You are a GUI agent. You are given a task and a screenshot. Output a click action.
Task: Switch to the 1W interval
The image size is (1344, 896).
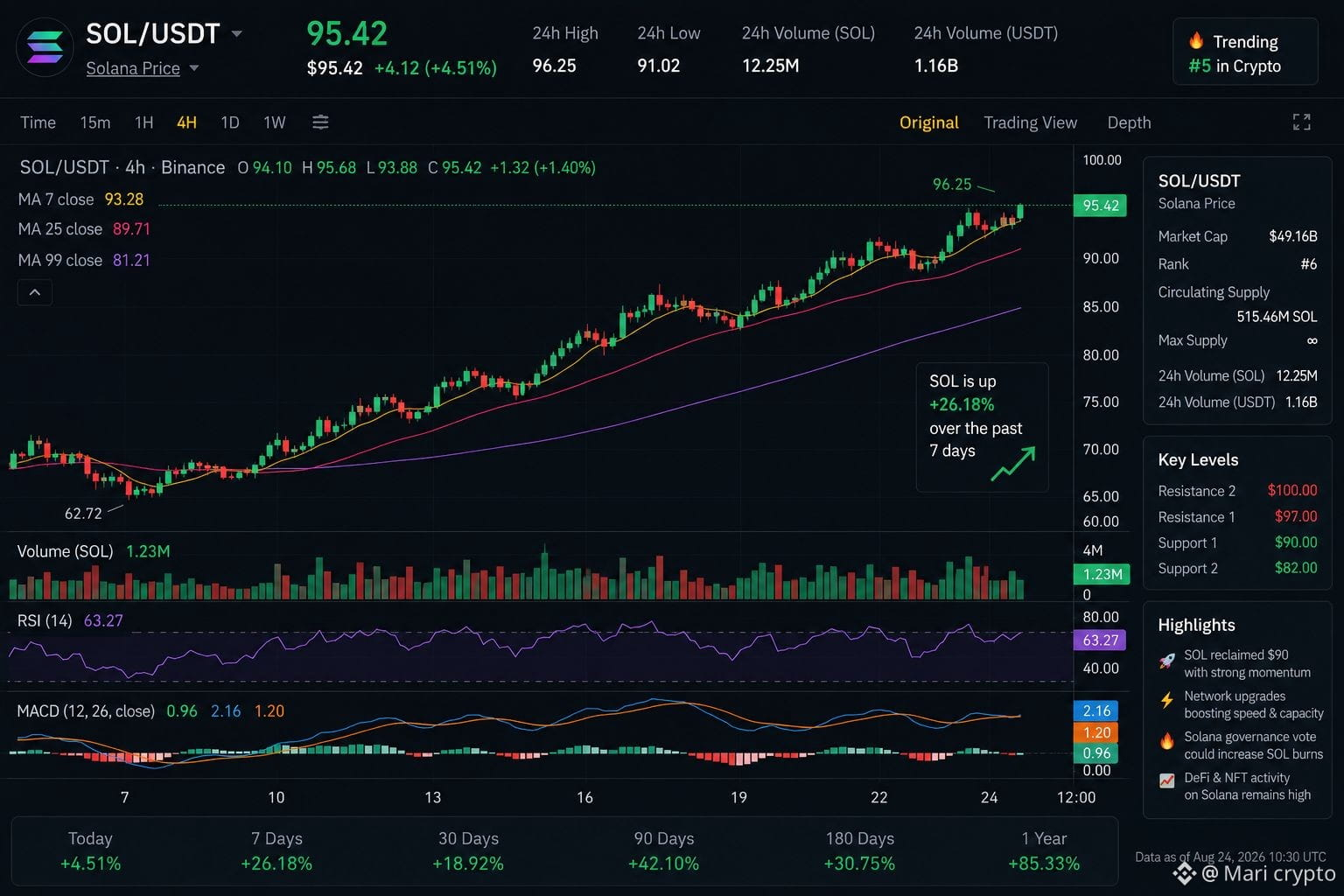click(x=275, y=122)
